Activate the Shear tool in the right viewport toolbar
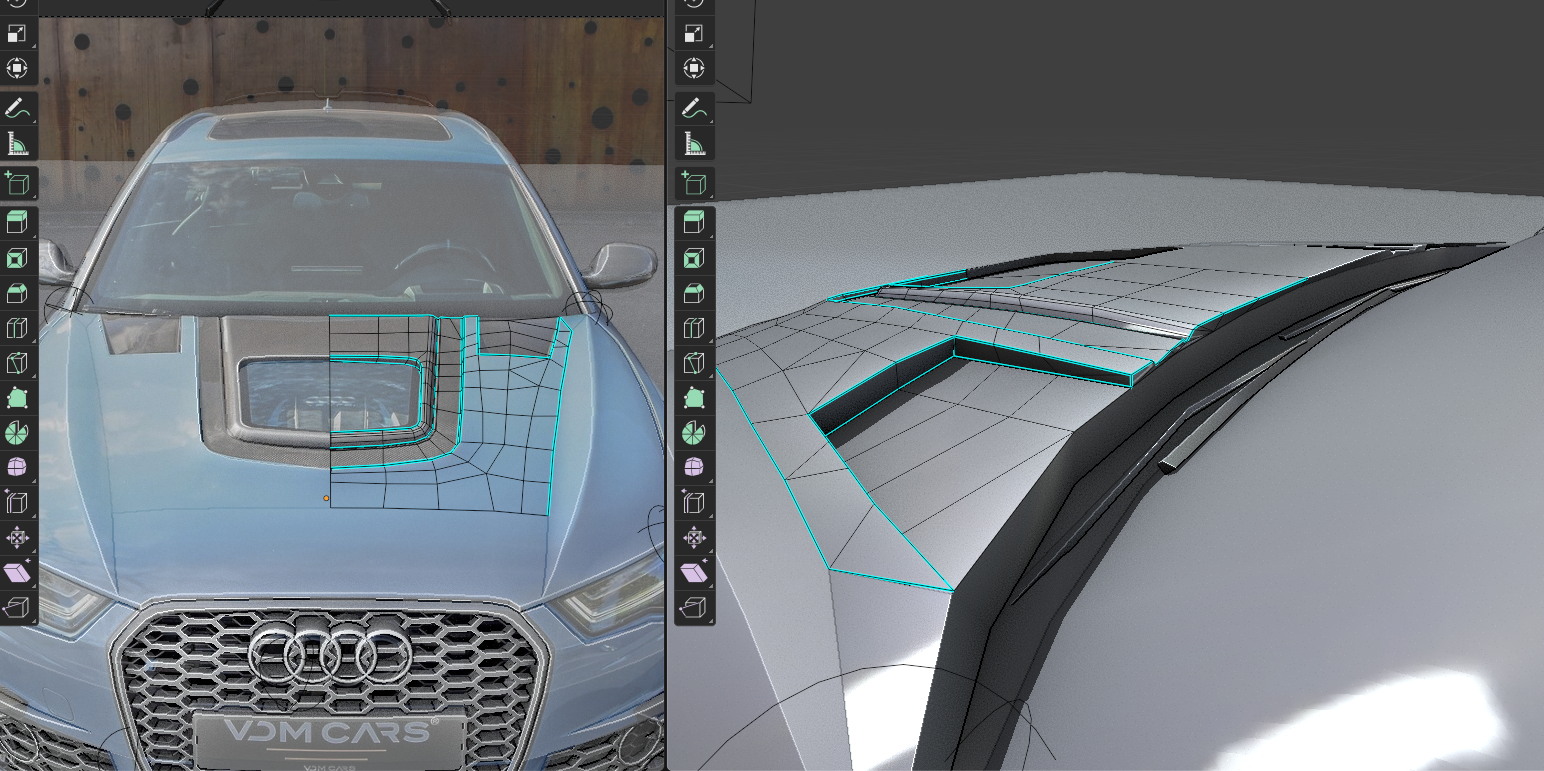Viewport: 1544px width, 771px height. click(693, 573)
